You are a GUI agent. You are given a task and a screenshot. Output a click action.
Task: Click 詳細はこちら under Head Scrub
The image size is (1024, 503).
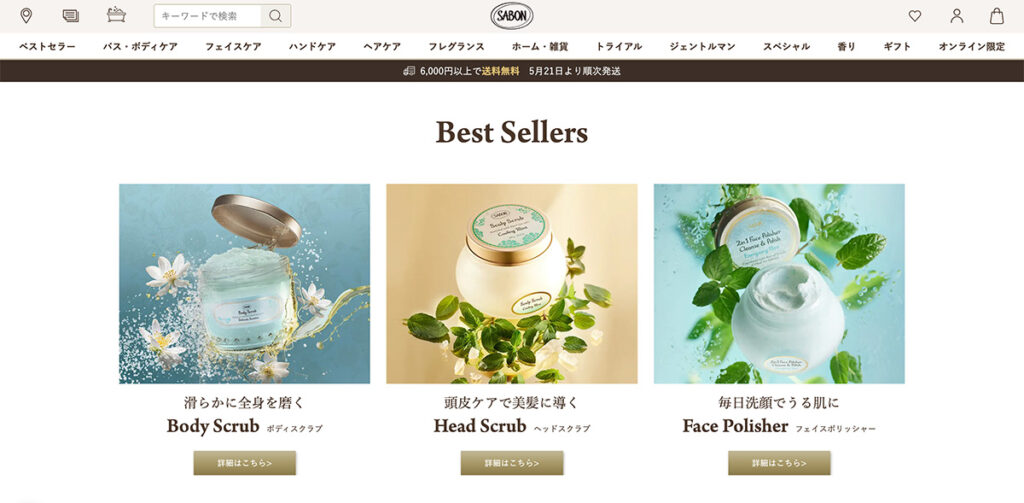512,463
